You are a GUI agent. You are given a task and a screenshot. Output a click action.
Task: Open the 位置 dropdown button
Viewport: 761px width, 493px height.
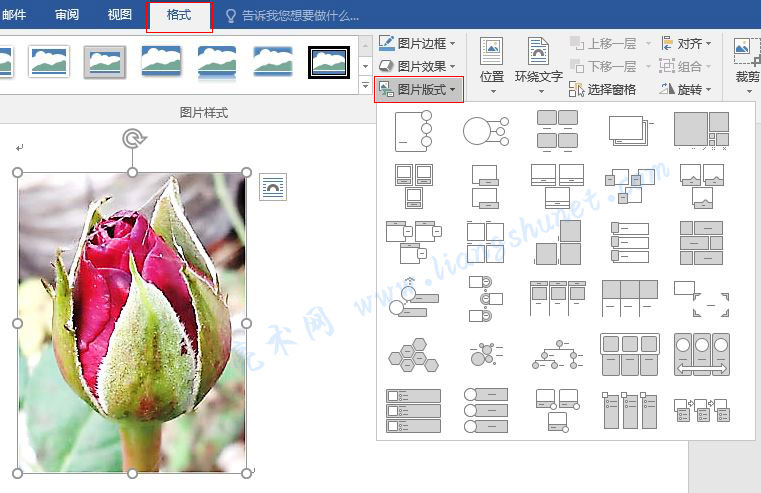pos(492,66)
